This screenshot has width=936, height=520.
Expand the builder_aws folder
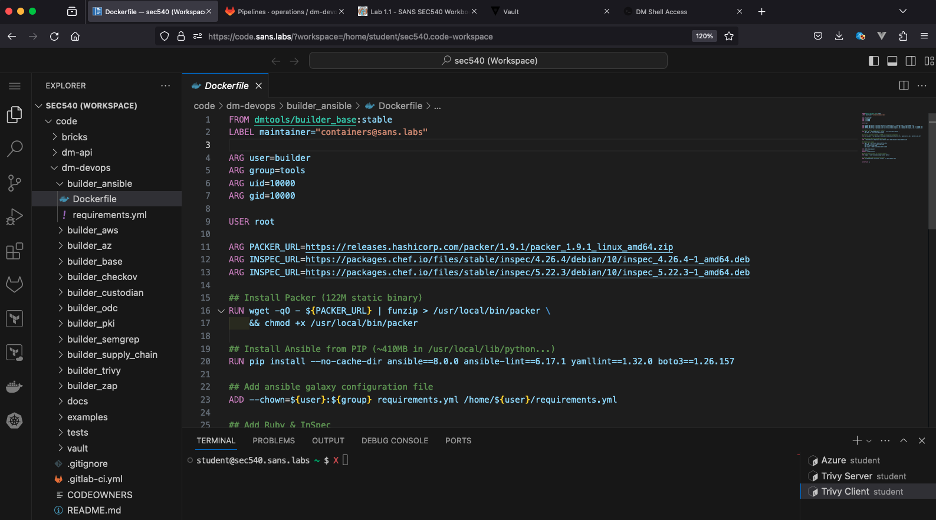(92, 230)
